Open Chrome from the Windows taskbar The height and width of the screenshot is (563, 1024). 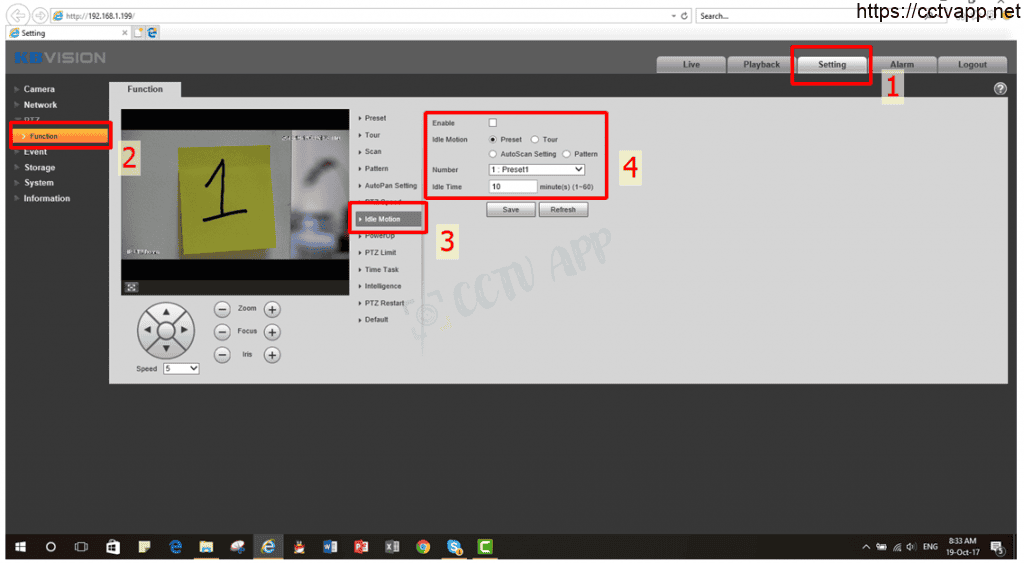pyautogui.click(x=423, y=547)
